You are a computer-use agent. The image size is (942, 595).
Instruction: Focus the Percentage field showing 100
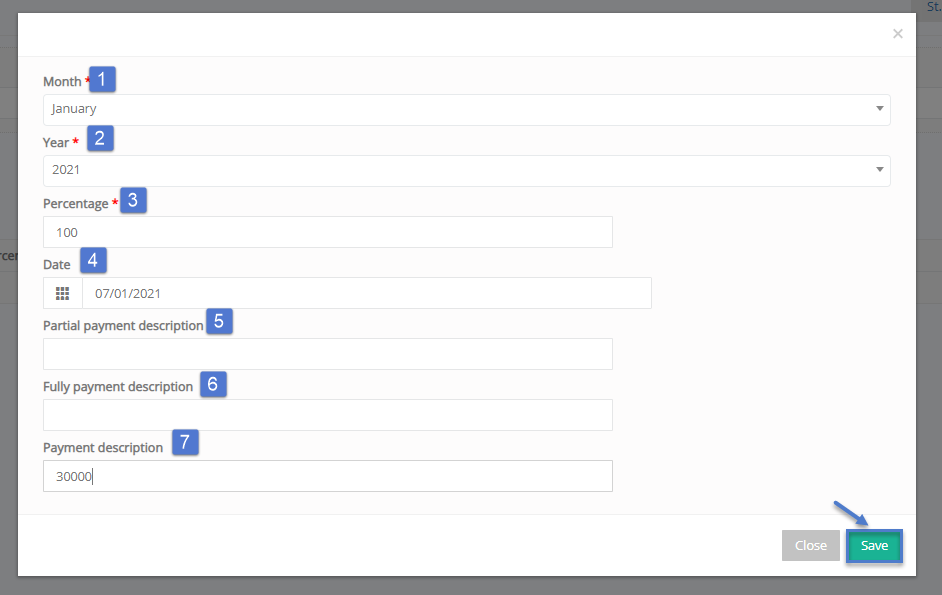(328, 232)
